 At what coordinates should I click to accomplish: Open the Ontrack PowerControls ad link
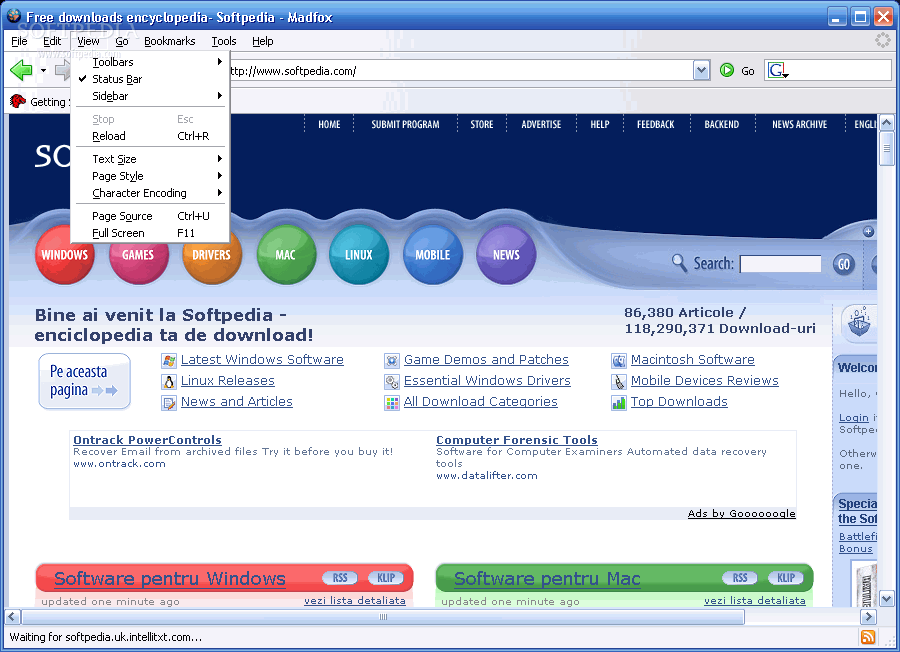click(x=148, y=440)
